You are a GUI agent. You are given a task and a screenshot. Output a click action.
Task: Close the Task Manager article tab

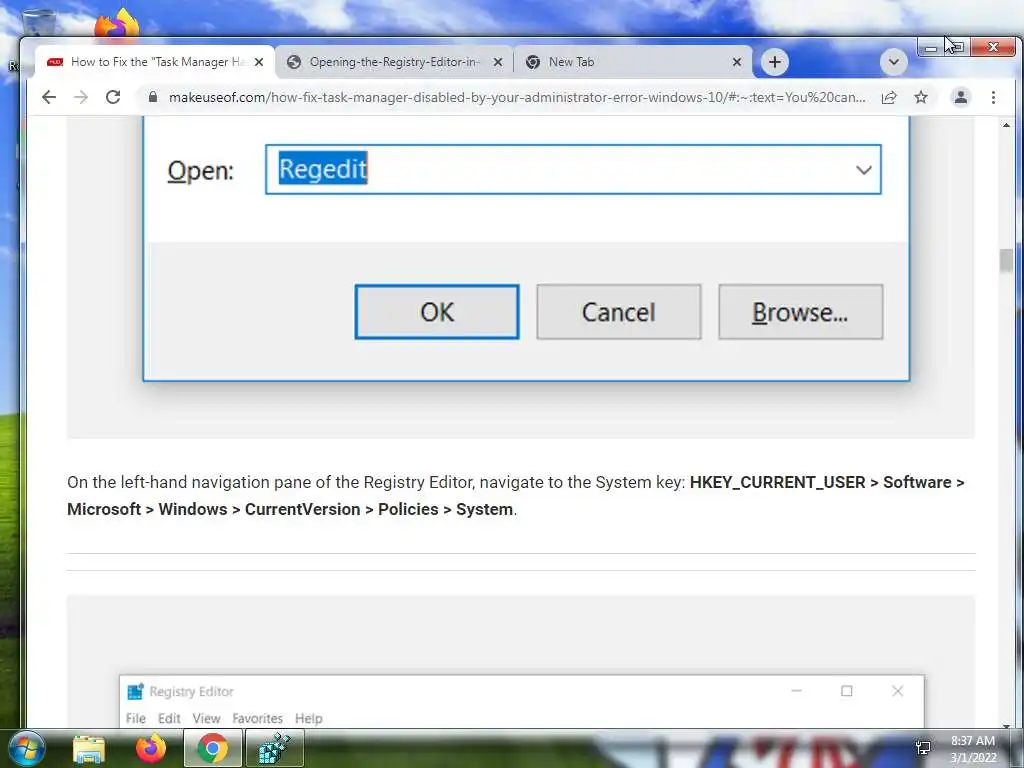[x=259, y=62]
